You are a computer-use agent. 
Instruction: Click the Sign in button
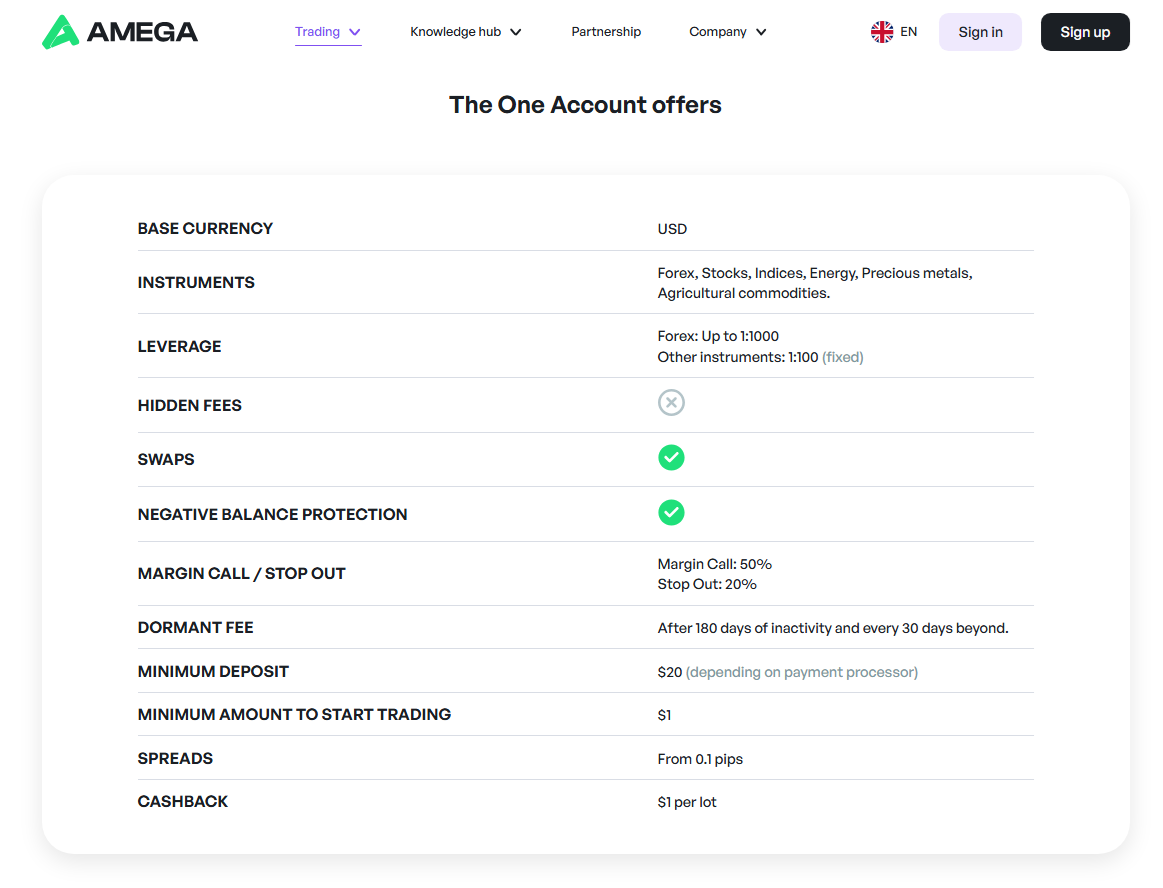(x=980, y=32)
